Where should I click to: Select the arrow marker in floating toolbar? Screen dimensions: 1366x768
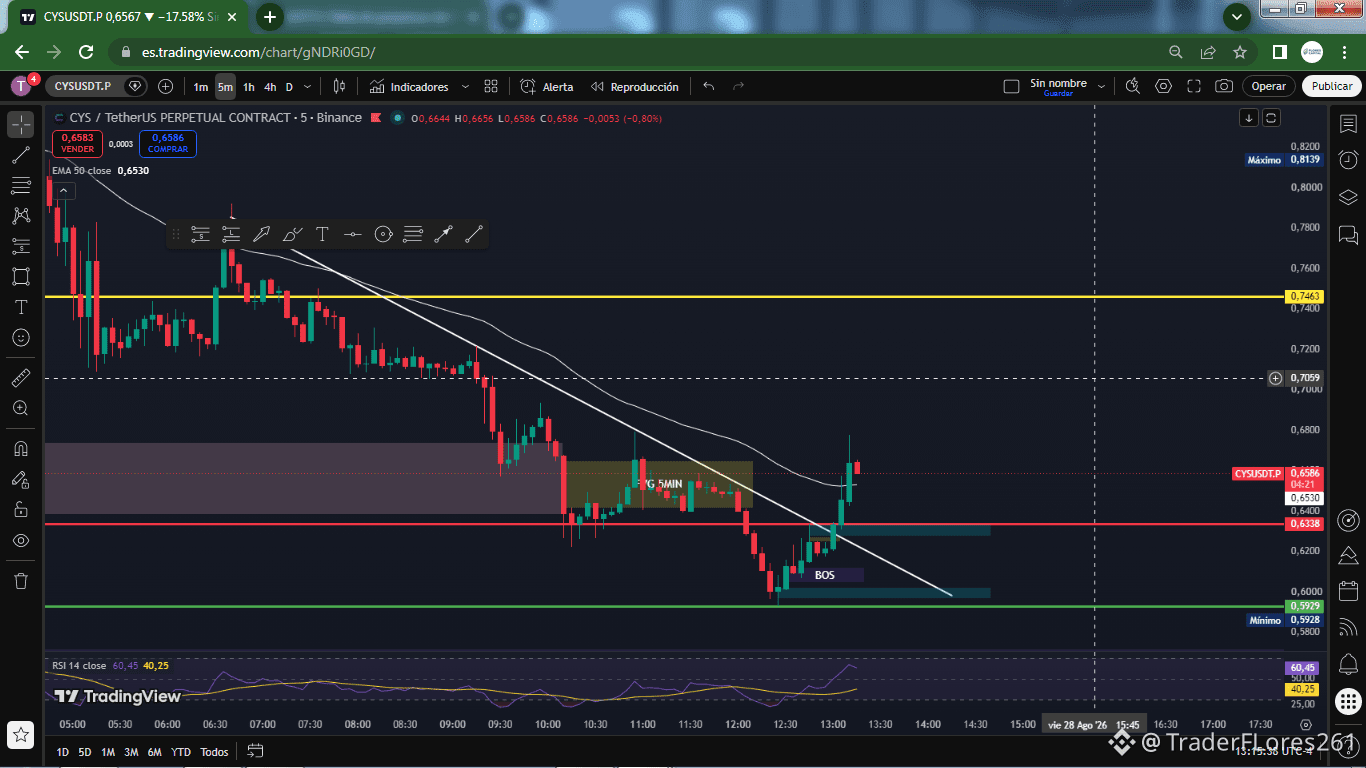click(261, 235)
